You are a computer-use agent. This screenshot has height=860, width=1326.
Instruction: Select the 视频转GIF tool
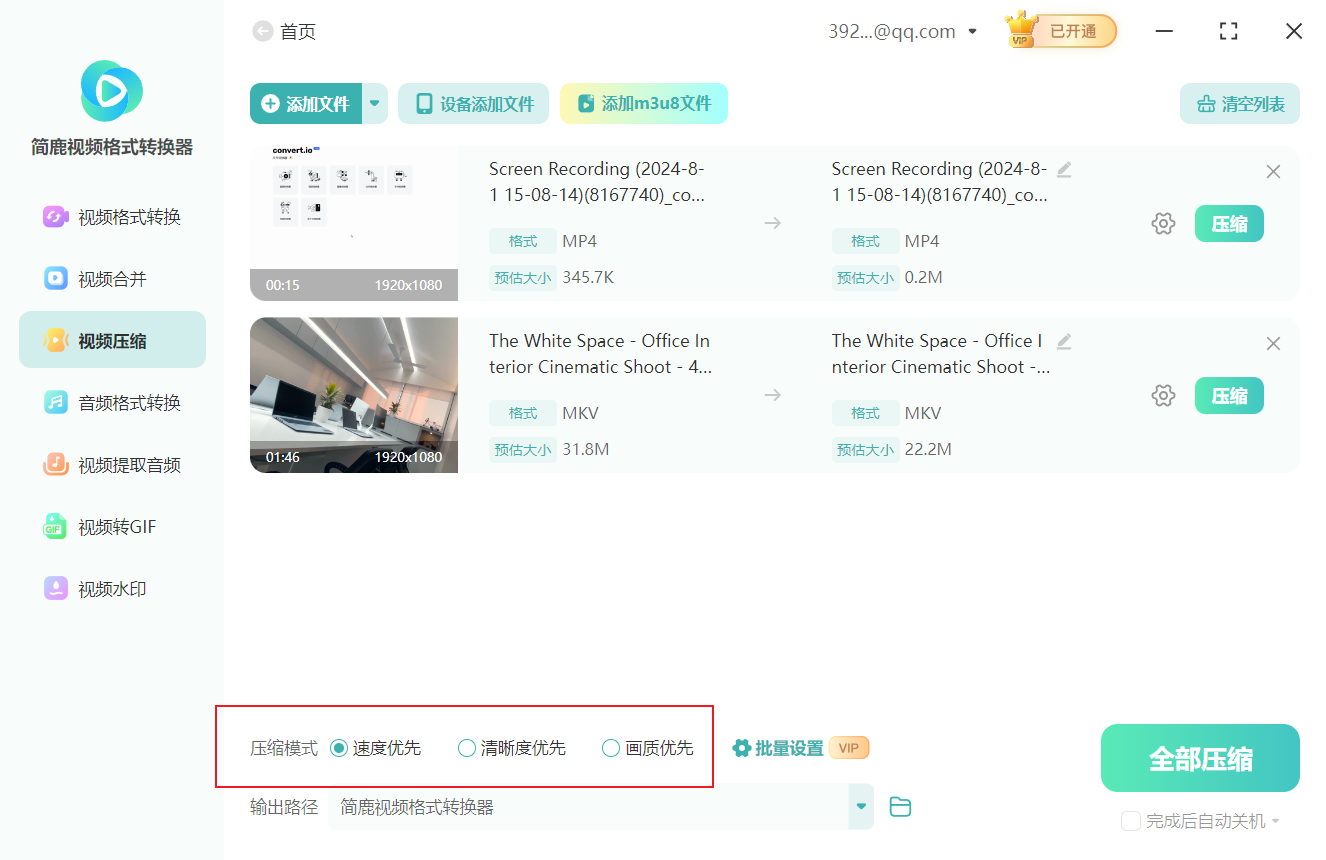[112, 526]
